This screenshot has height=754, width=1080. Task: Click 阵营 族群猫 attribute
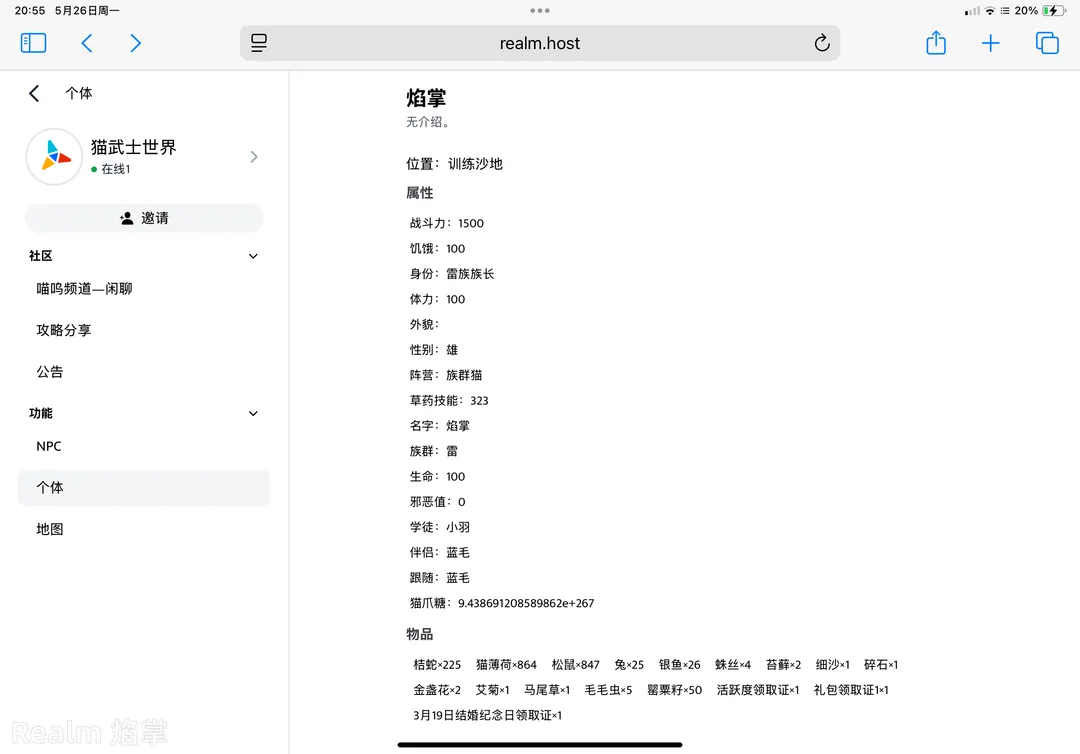pos(446,375)
